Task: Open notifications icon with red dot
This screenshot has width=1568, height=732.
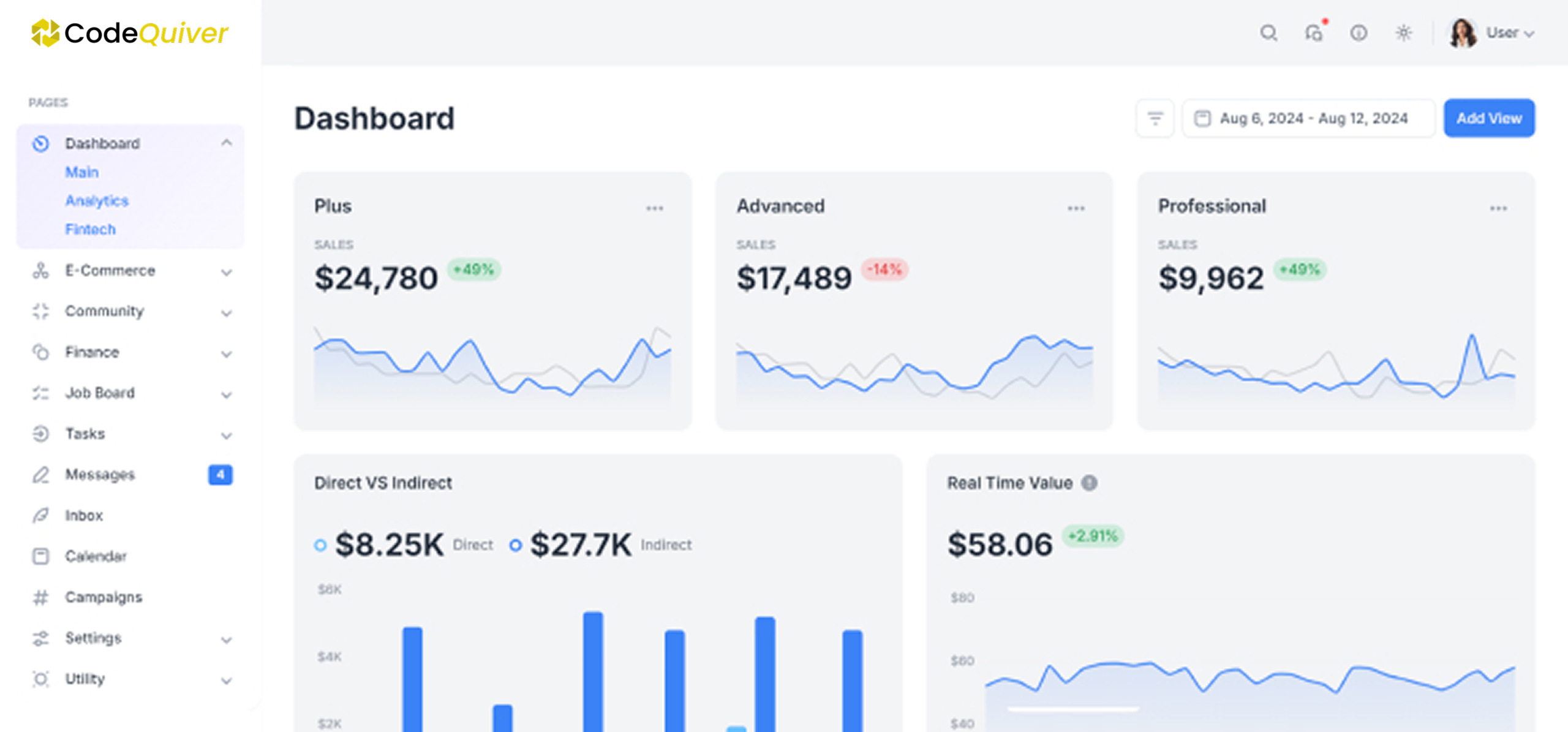Action: 1314,32
